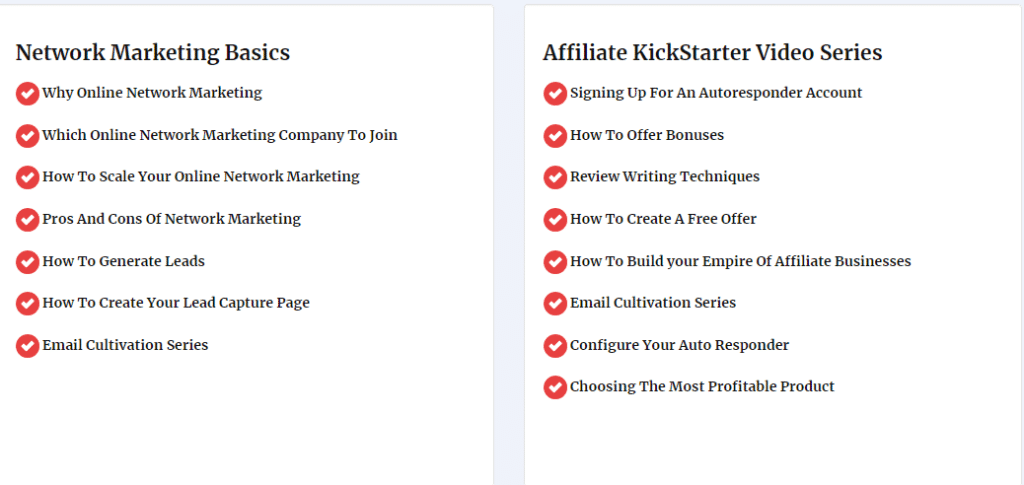Screen dimensions: 1024x485
Task: Click check icon next to How To Create Your Lead Capture Page
Action: [x=27, y=304]
